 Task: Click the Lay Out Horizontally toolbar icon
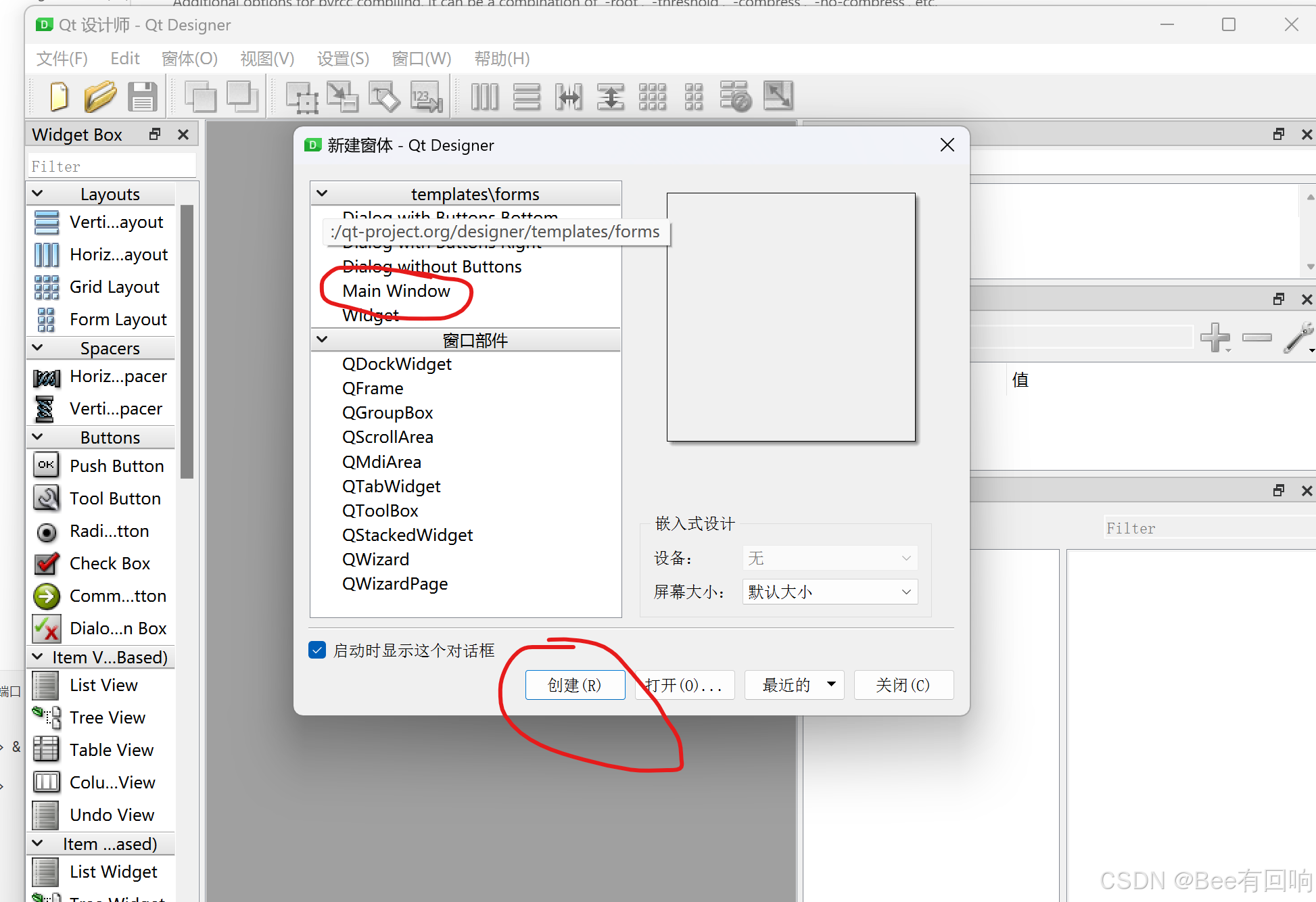click(485, 97)
